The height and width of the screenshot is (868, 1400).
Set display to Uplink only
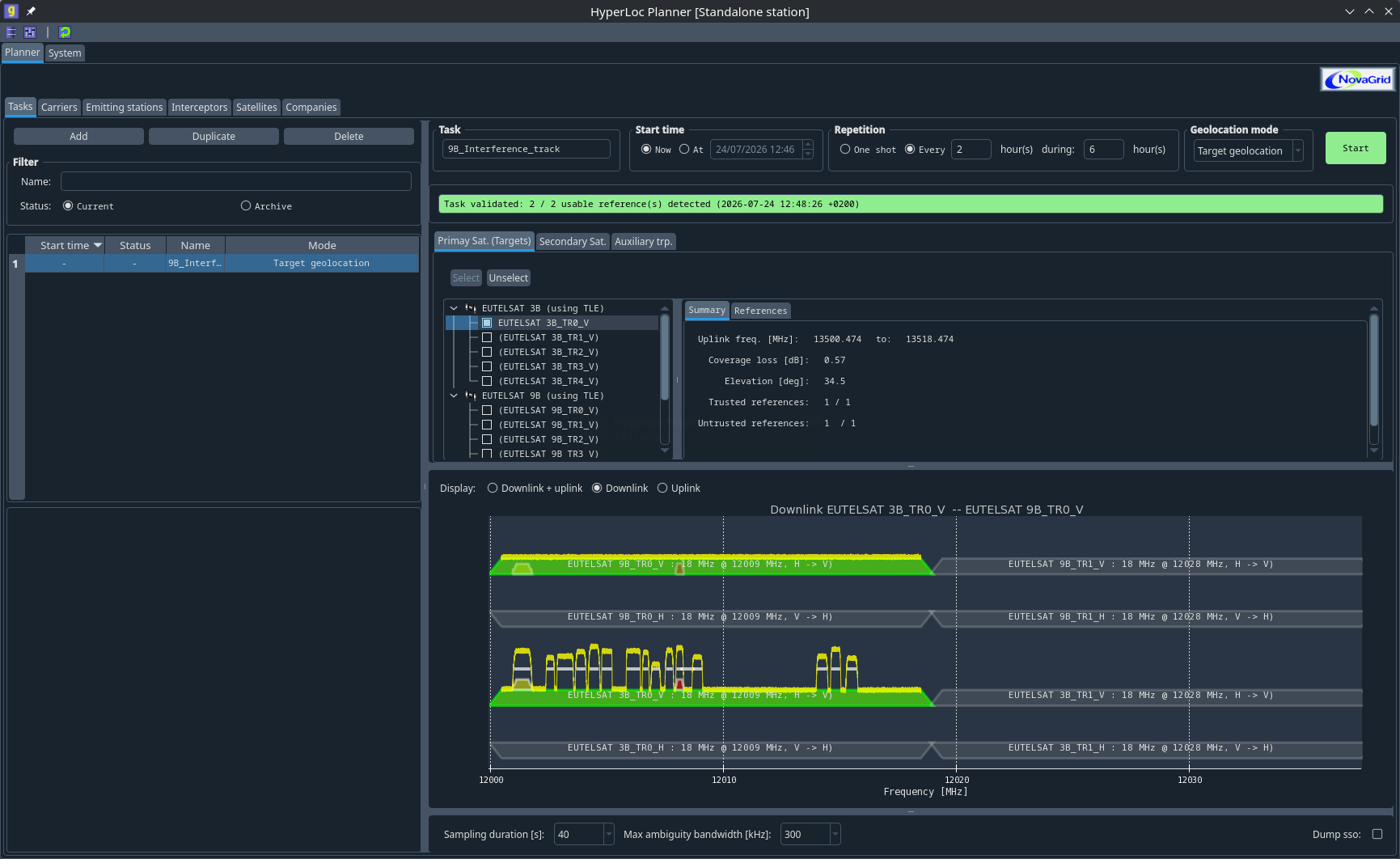coord(662,488)
